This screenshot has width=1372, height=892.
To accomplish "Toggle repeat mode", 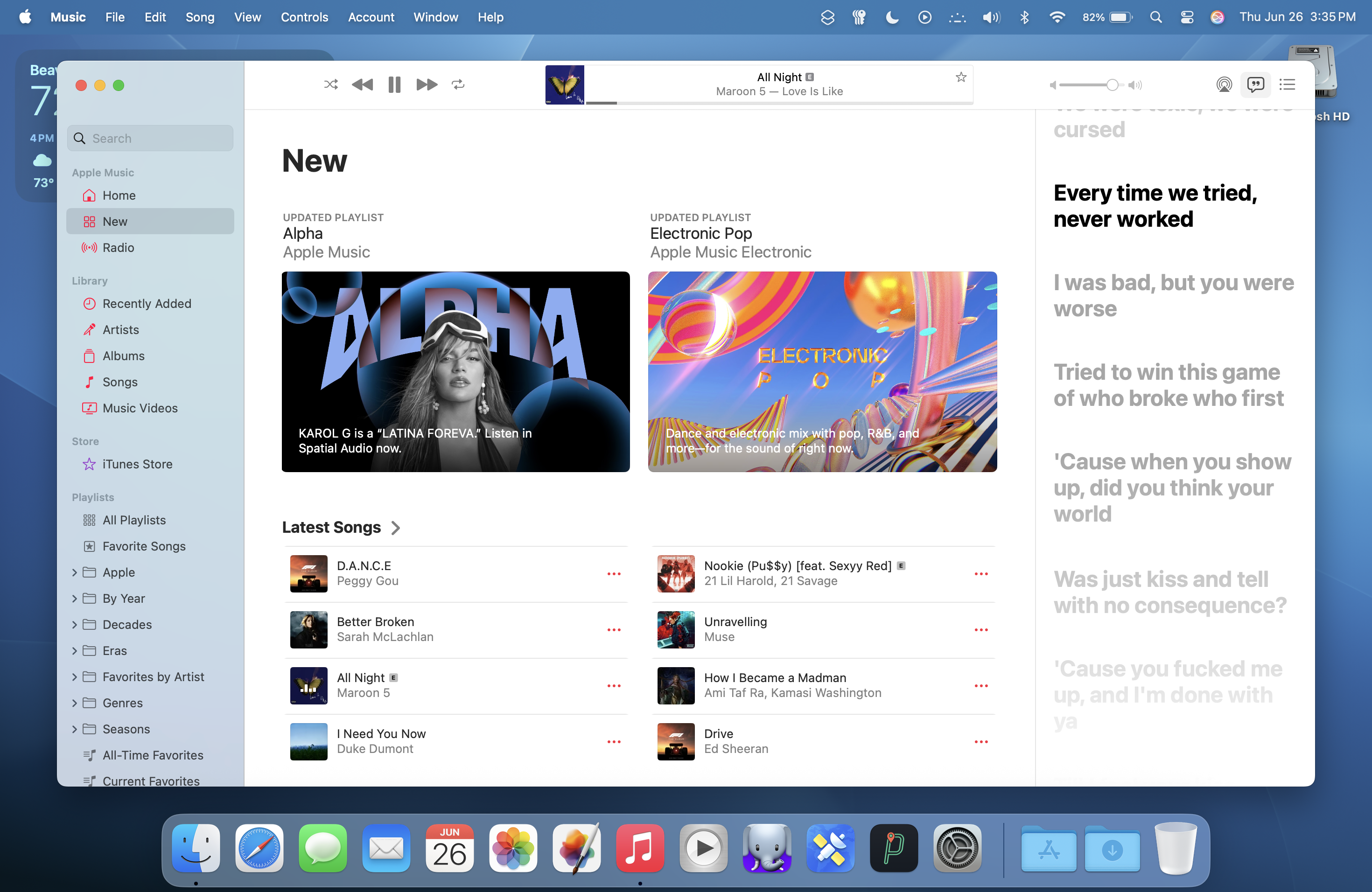I will [458, 85].
